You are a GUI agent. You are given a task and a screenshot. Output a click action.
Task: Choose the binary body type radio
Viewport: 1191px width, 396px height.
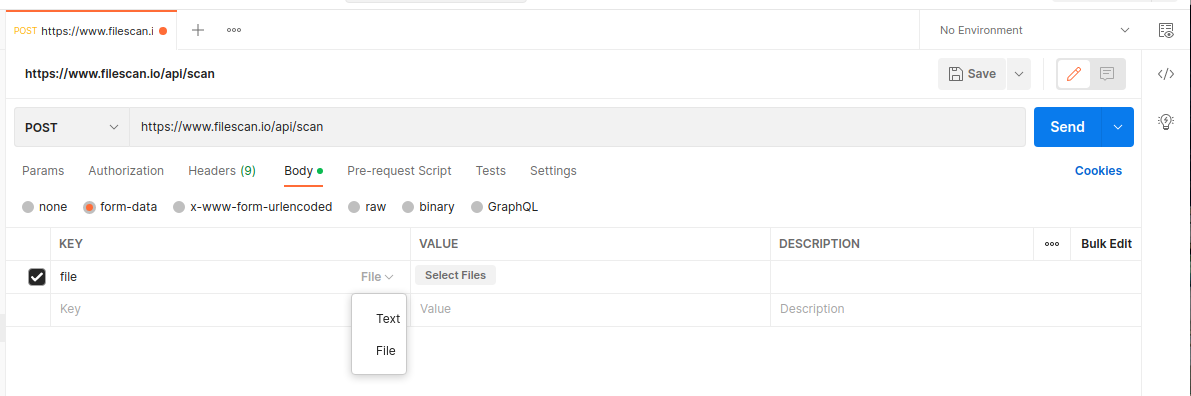click(x=408, y=207)
